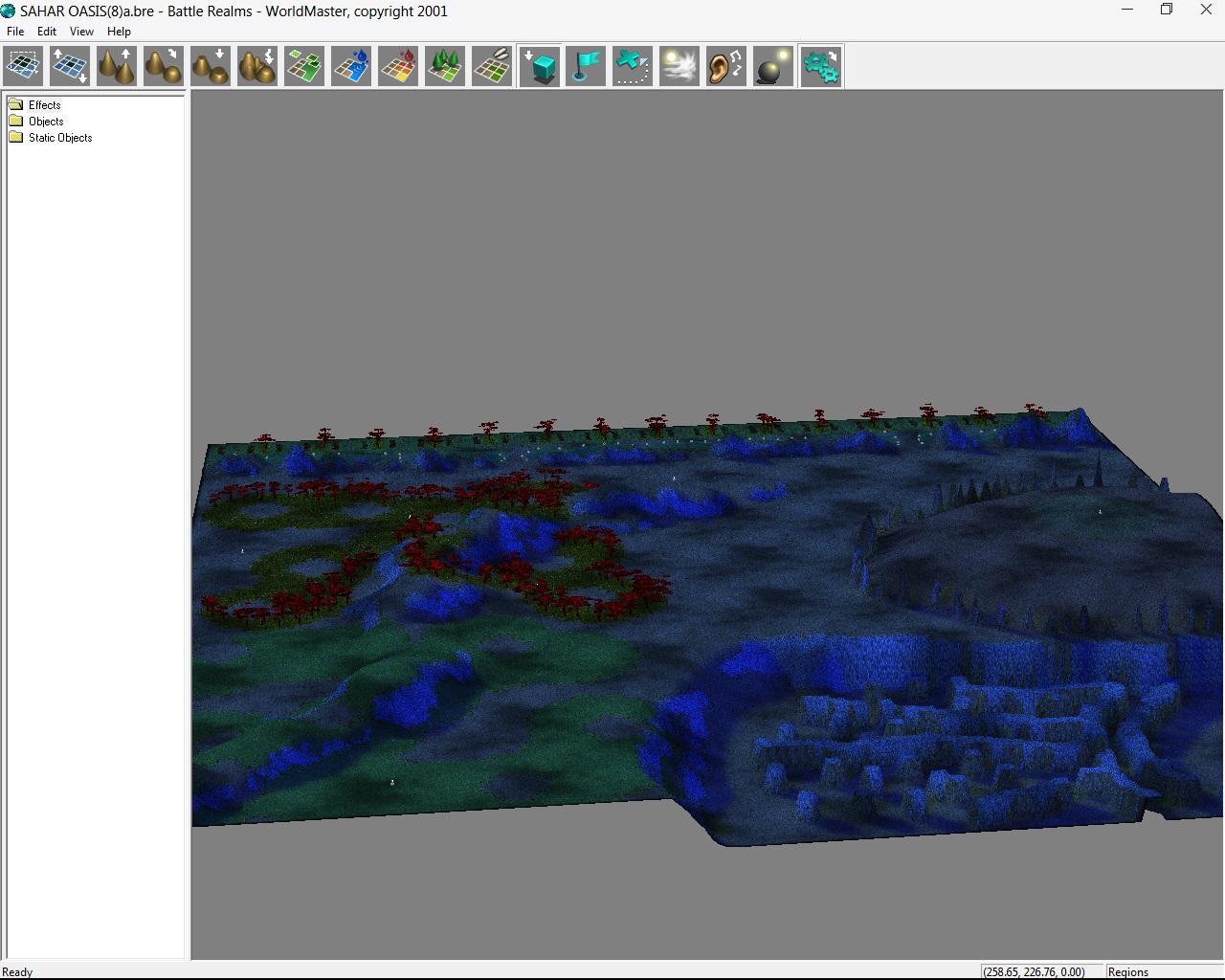The height and width of the screenshot is (980, 1225).
Task: Toggle the teal gears settings tool
Action: [821, 67]
